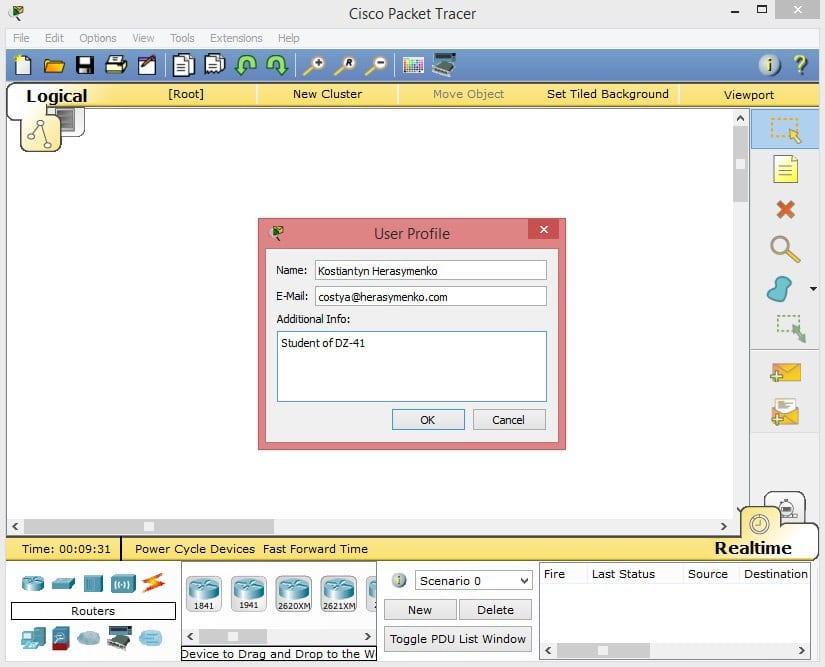Click the Paste icon in the toolbar
Viewport: 825px width, 667px height.
pyautogui.click(x=215, y=65)
